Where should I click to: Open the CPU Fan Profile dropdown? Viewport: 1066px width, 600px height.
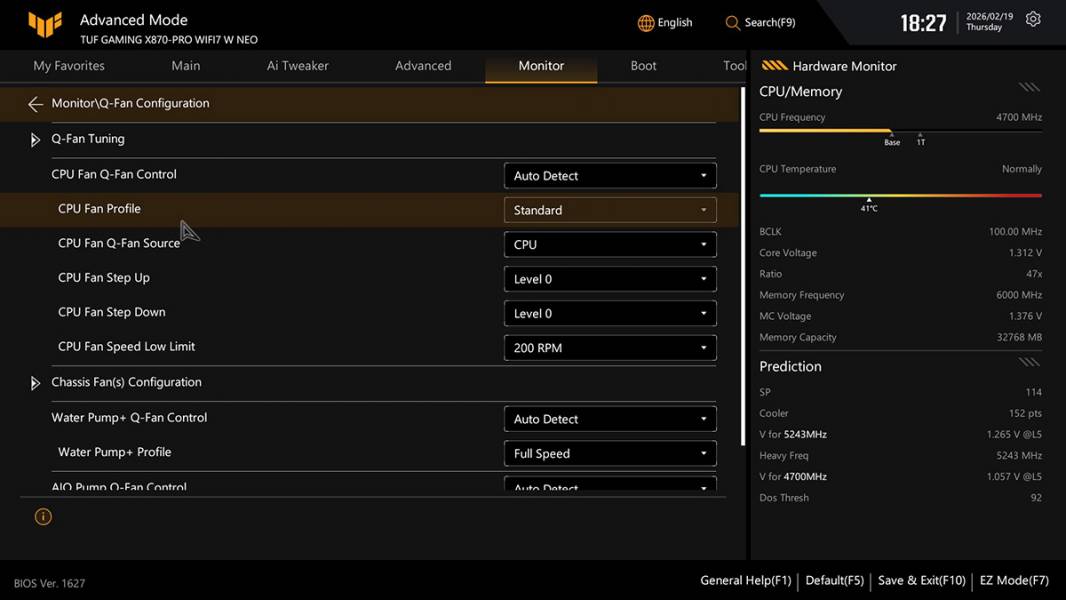tap(610, 210)
